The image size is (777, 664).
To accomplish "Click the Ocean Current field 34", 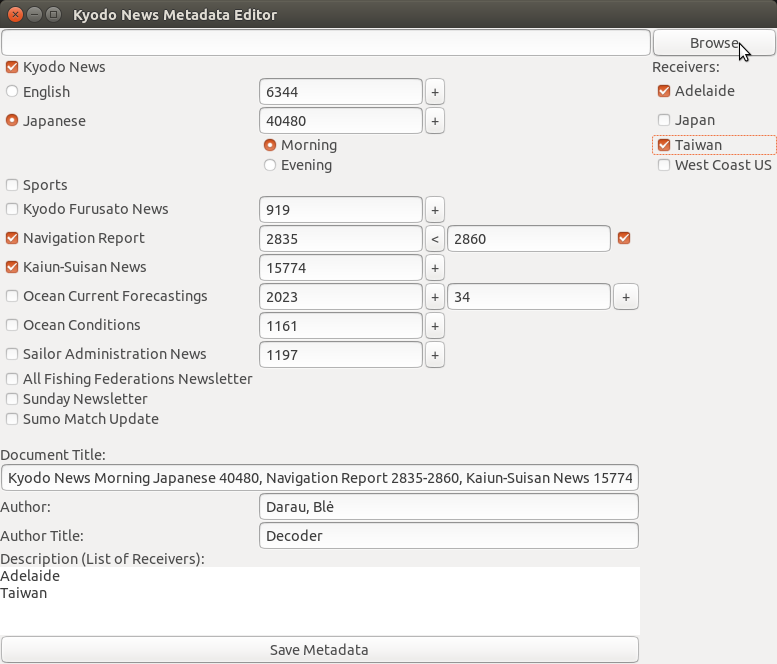I will click(529, 297).
